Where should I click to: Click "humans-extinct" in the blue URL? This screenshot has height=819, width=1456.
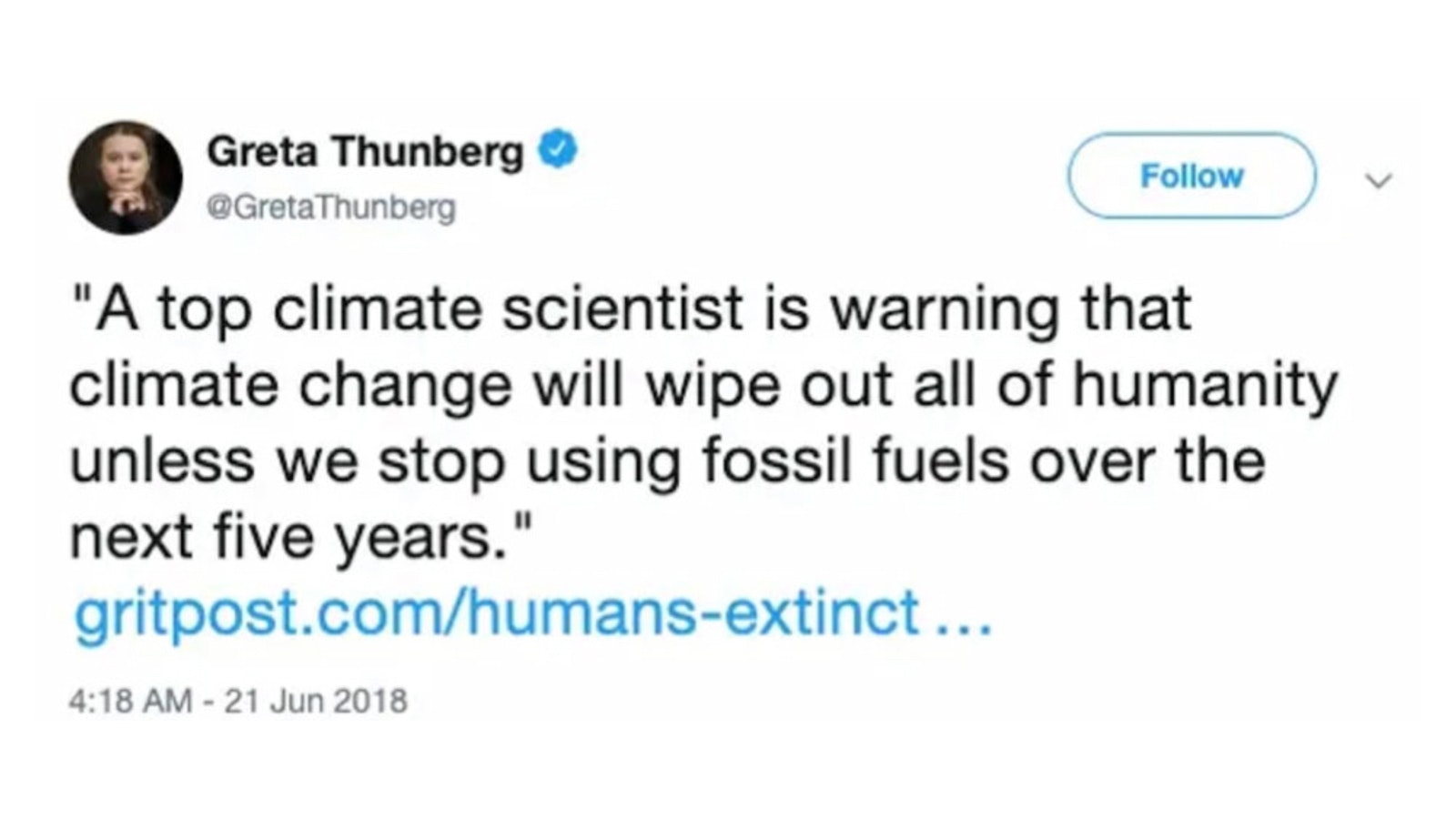click(693, 613)
